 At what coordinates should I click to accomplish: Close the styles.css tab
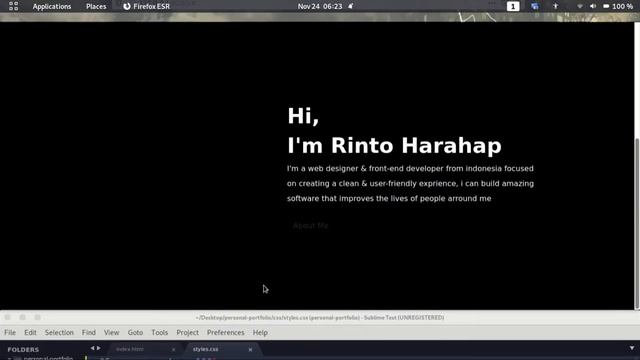(x=250, y=349)
